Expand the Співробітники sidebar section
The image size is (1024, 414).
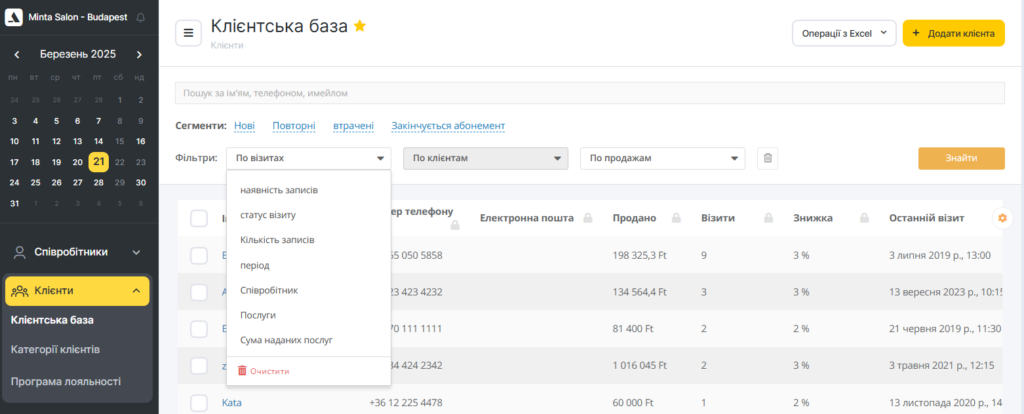pos(76,252)
